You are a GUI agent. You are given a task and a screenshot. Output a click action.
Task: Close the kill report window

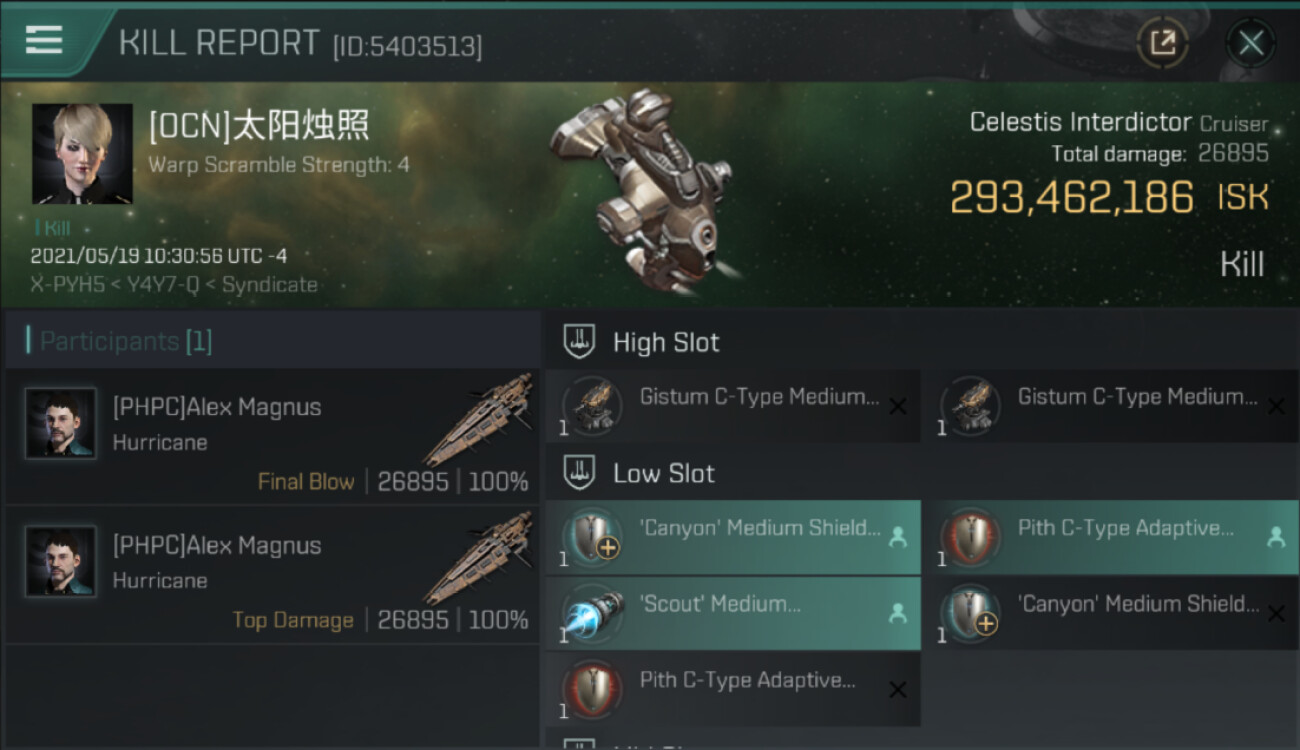click(1251, 43)
